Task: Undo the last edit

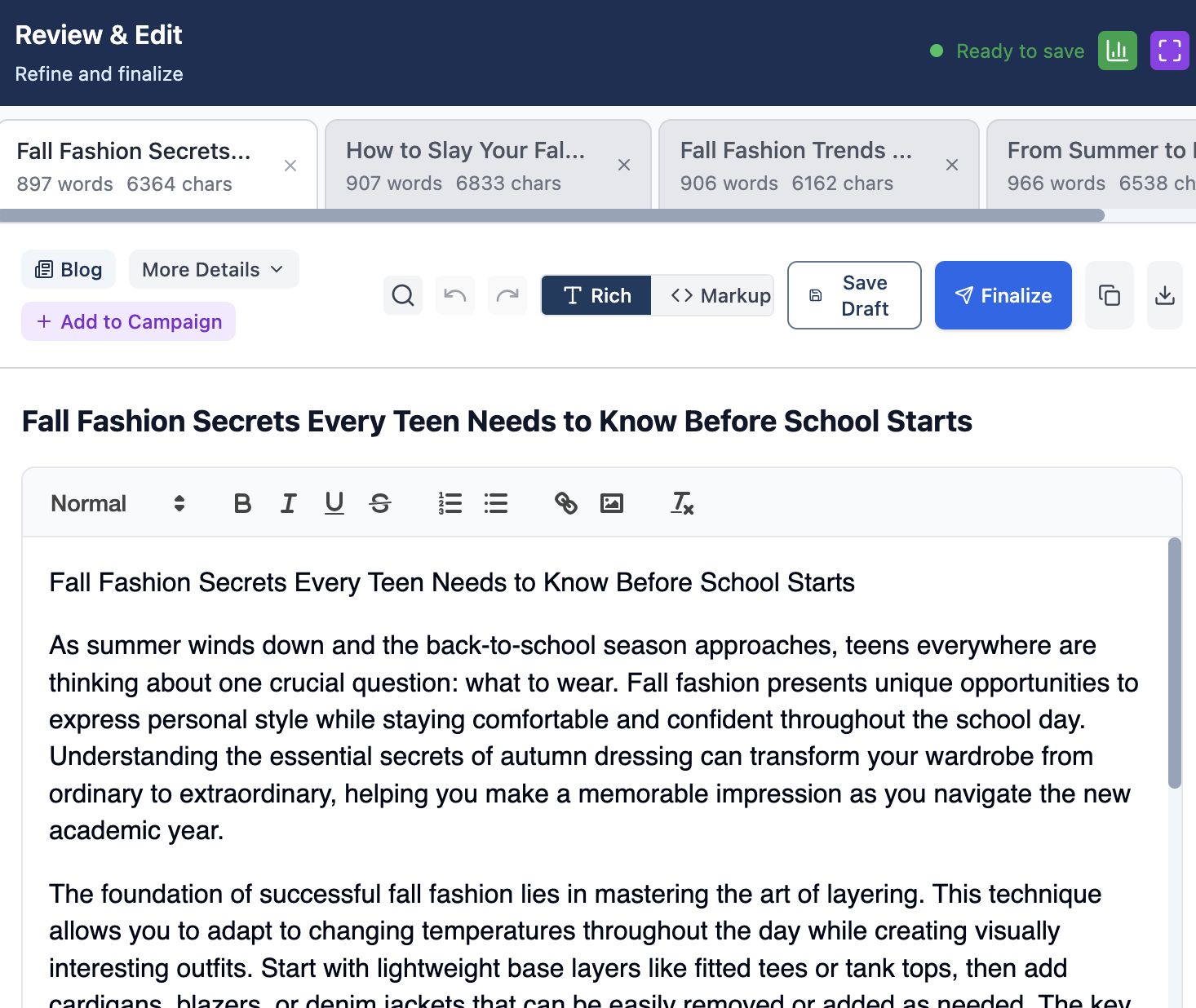Action: pos(455,295)
